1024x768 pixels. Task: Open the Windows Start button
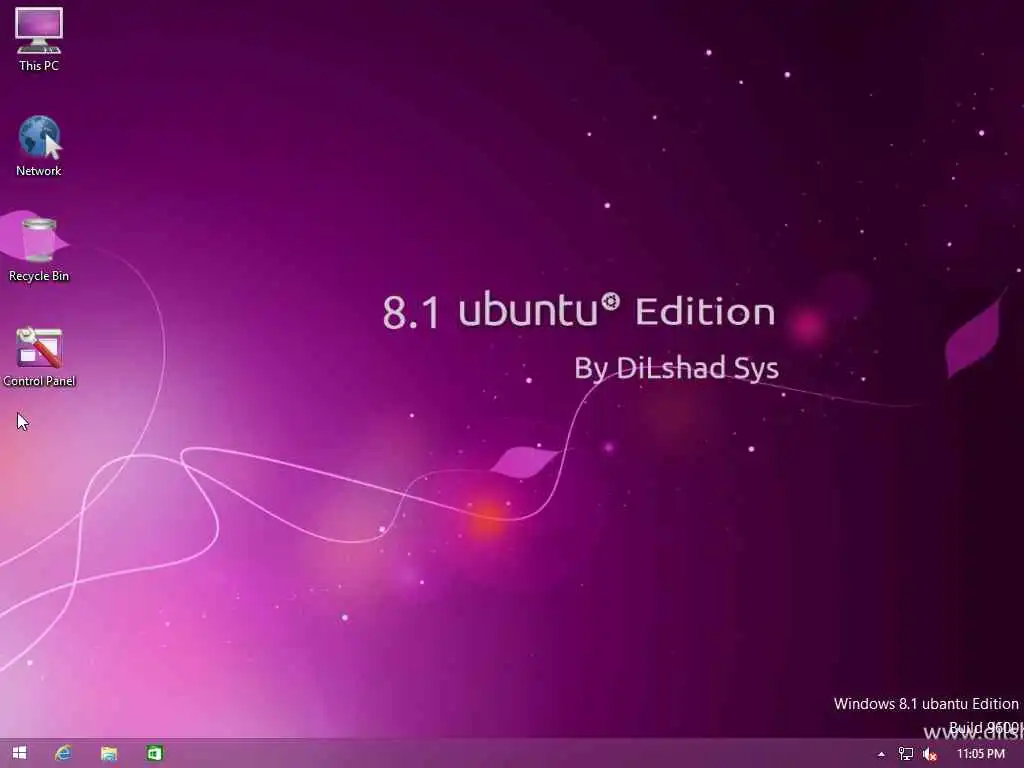click(x=20, y=753)
